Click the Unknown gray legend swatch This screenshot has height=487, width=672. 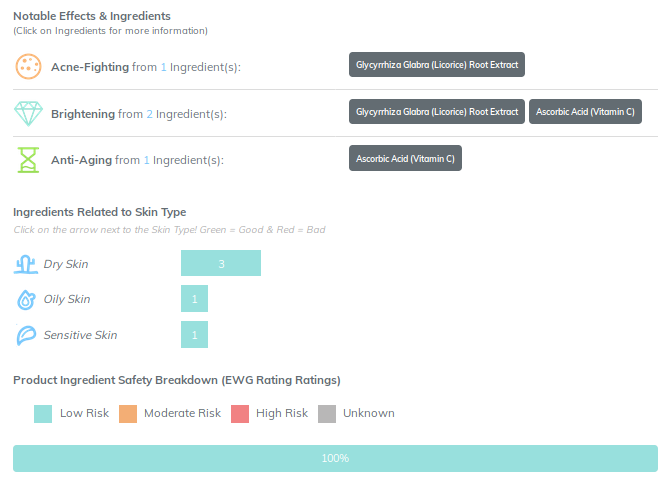point(327,414)
